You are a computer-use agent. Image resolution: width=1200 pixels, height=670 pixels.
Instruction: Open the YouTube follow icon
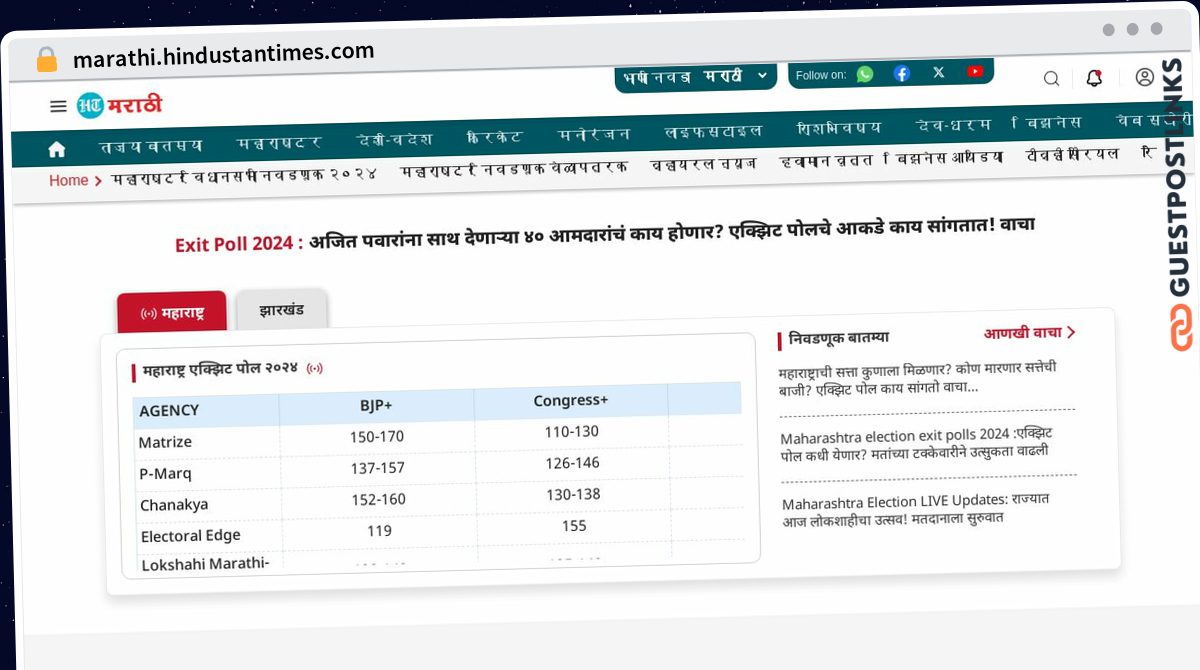click(975, 71)
